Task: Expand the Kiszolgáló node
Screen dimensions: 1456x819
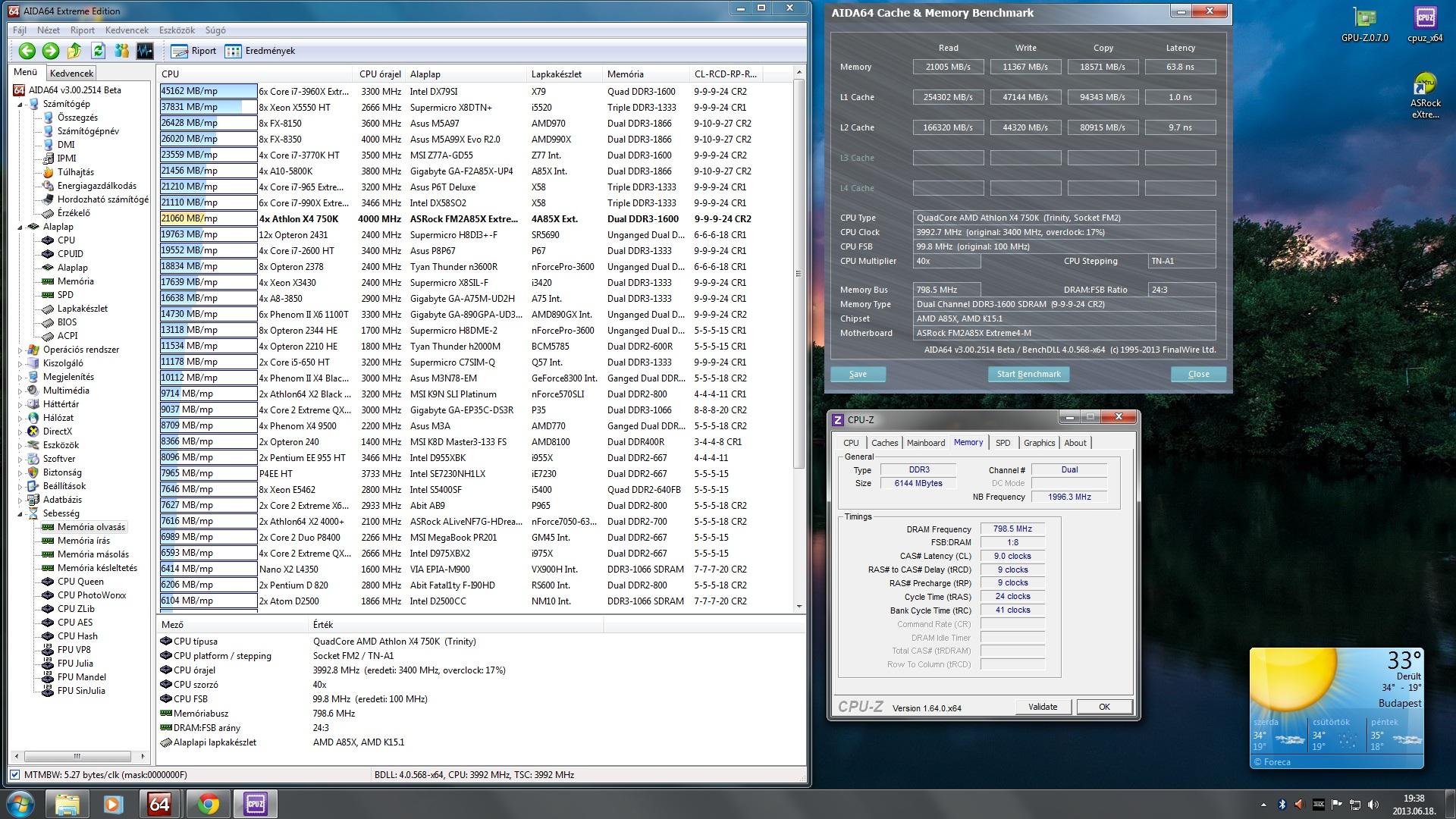Action: 20,363
